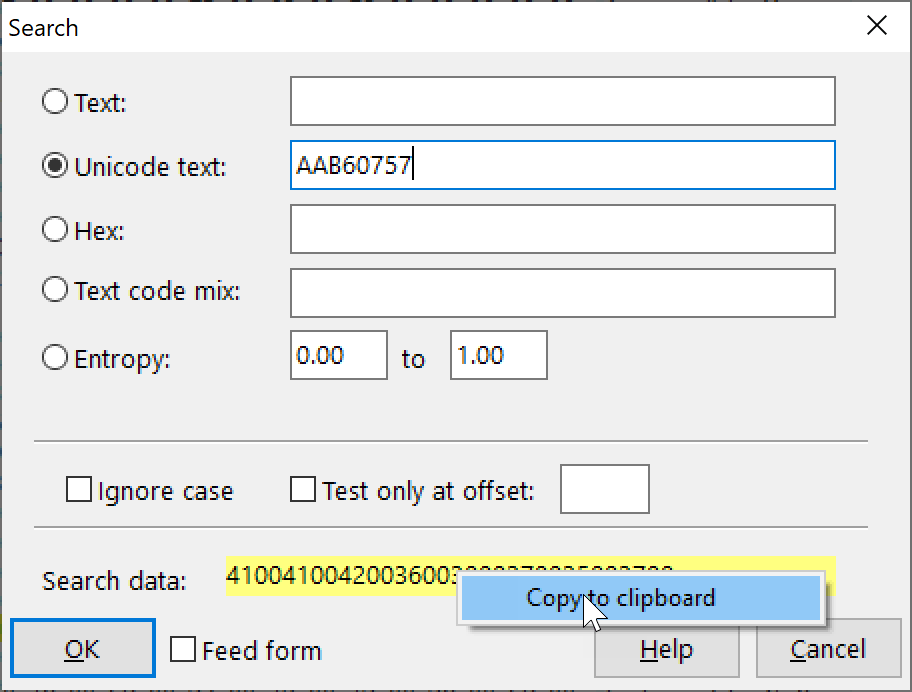The width and height of the screenshot is (912, 692).
Task: Click Copy to clipboard in context menu
Action: coord(620,598)
